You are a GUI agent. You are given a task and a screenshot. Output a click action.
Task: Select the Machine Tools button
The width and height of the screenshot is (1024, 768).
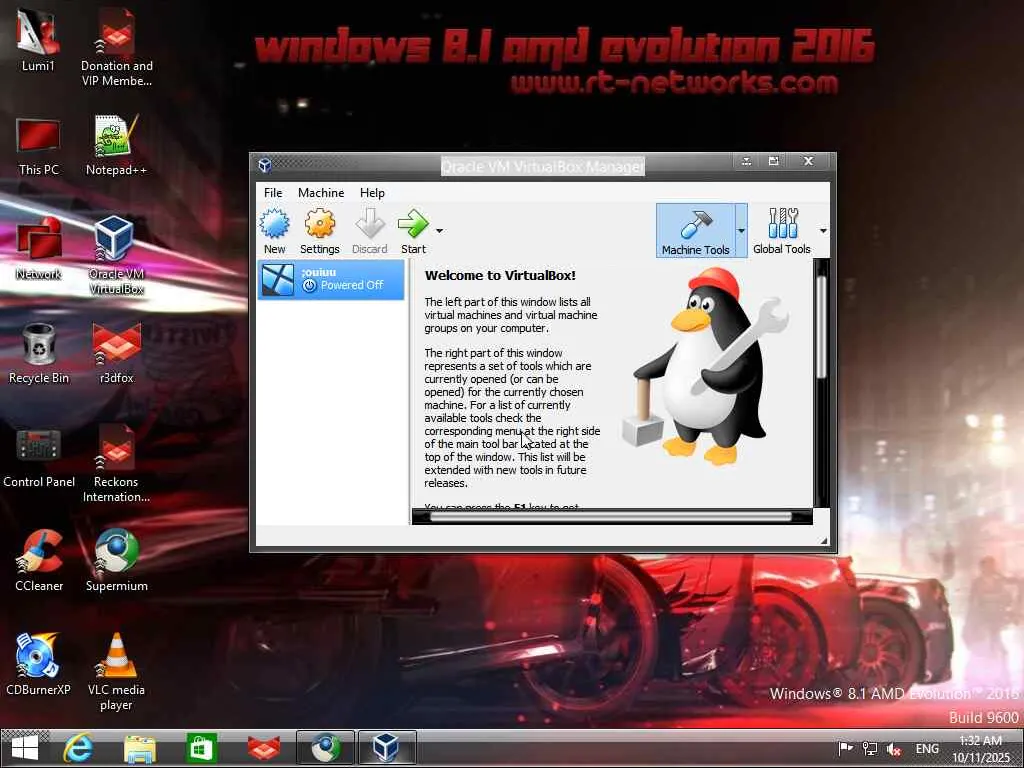pyautogui.click(x=696, y=231)
